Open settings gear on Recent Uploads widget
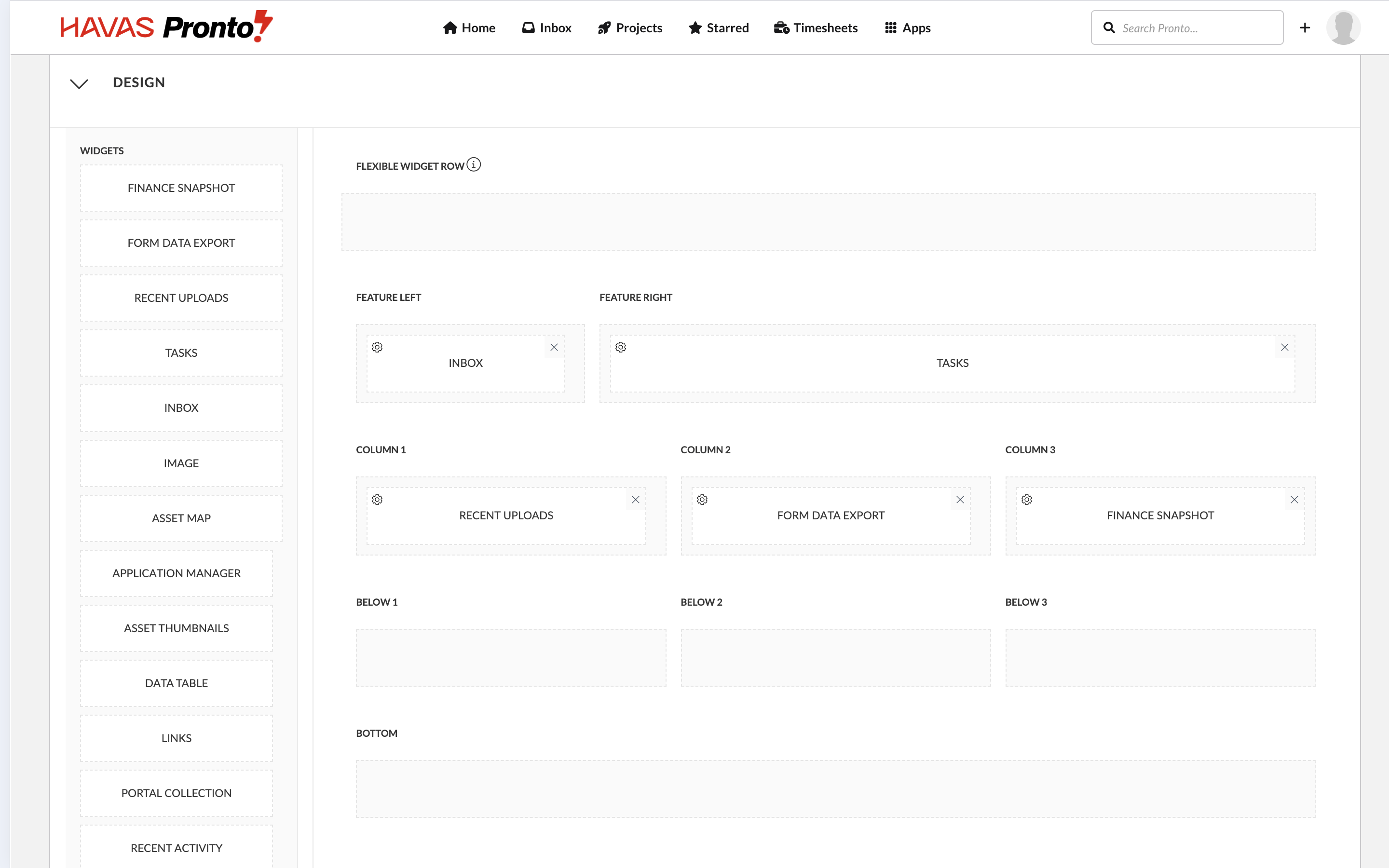Image resolution: width=1389 pixels, height=868 pixels. 377,500
